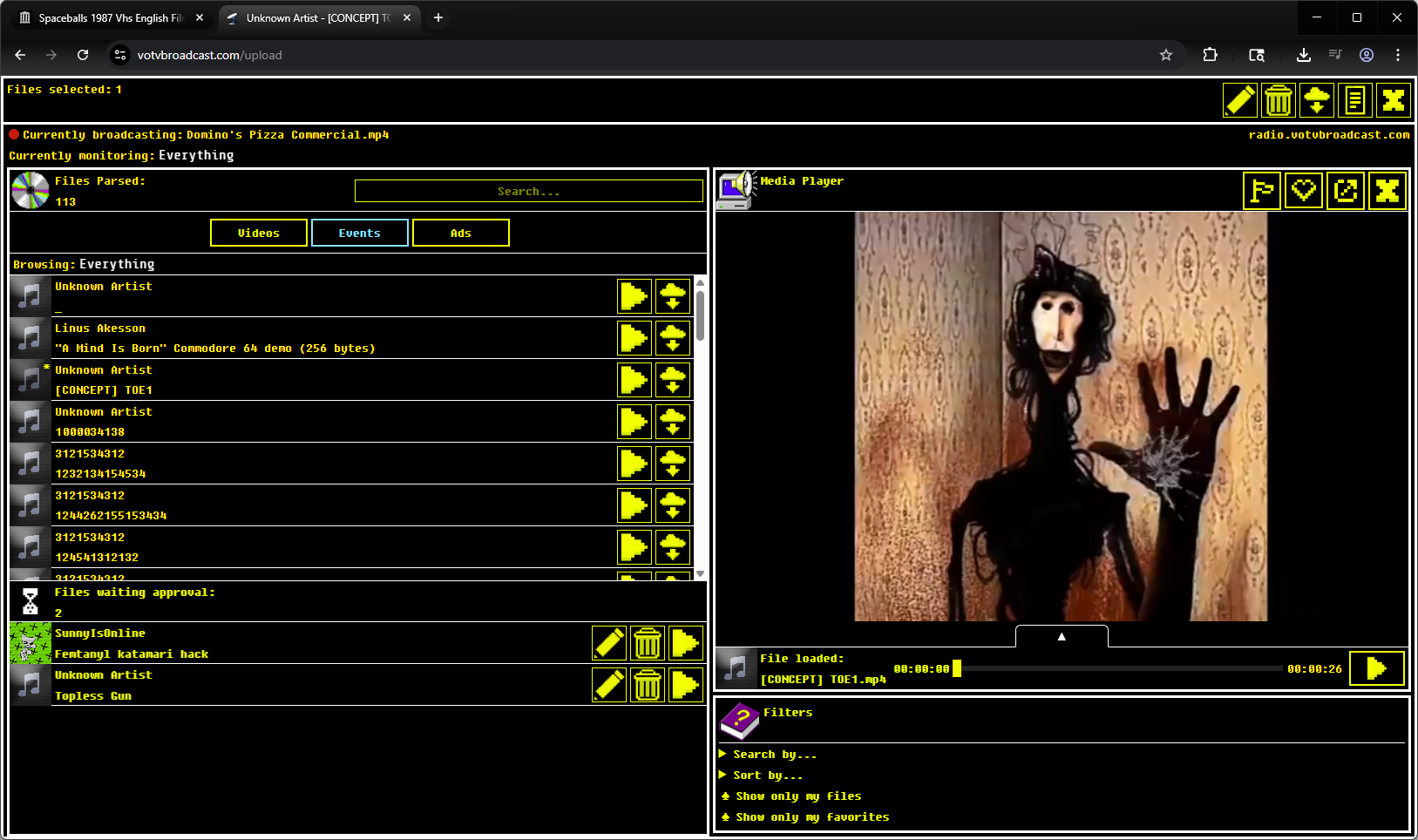Viewport: 1418px width, 840px height.
Task: Open the browser extensions puzzle icon
Action: pyautogui.click(x=1210, y=55)
